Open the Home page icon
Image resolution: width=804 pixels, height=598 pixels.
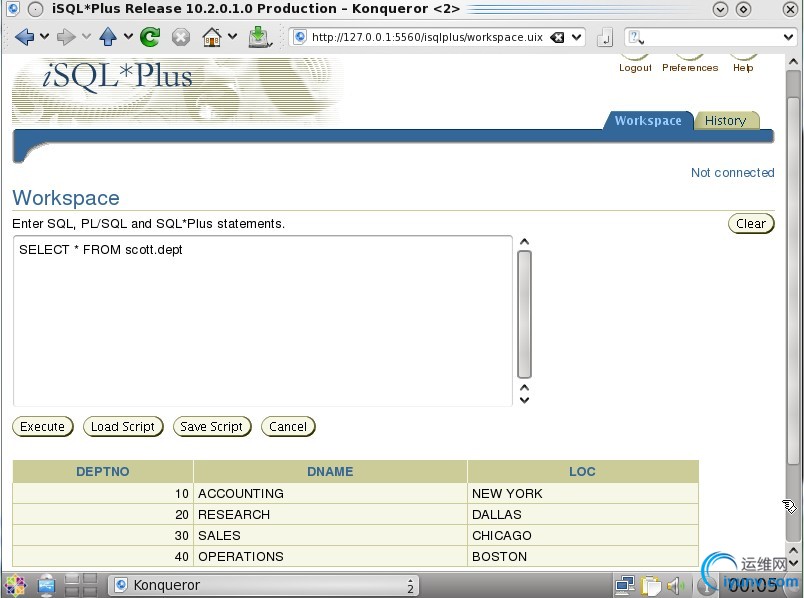tap(212, 37)
